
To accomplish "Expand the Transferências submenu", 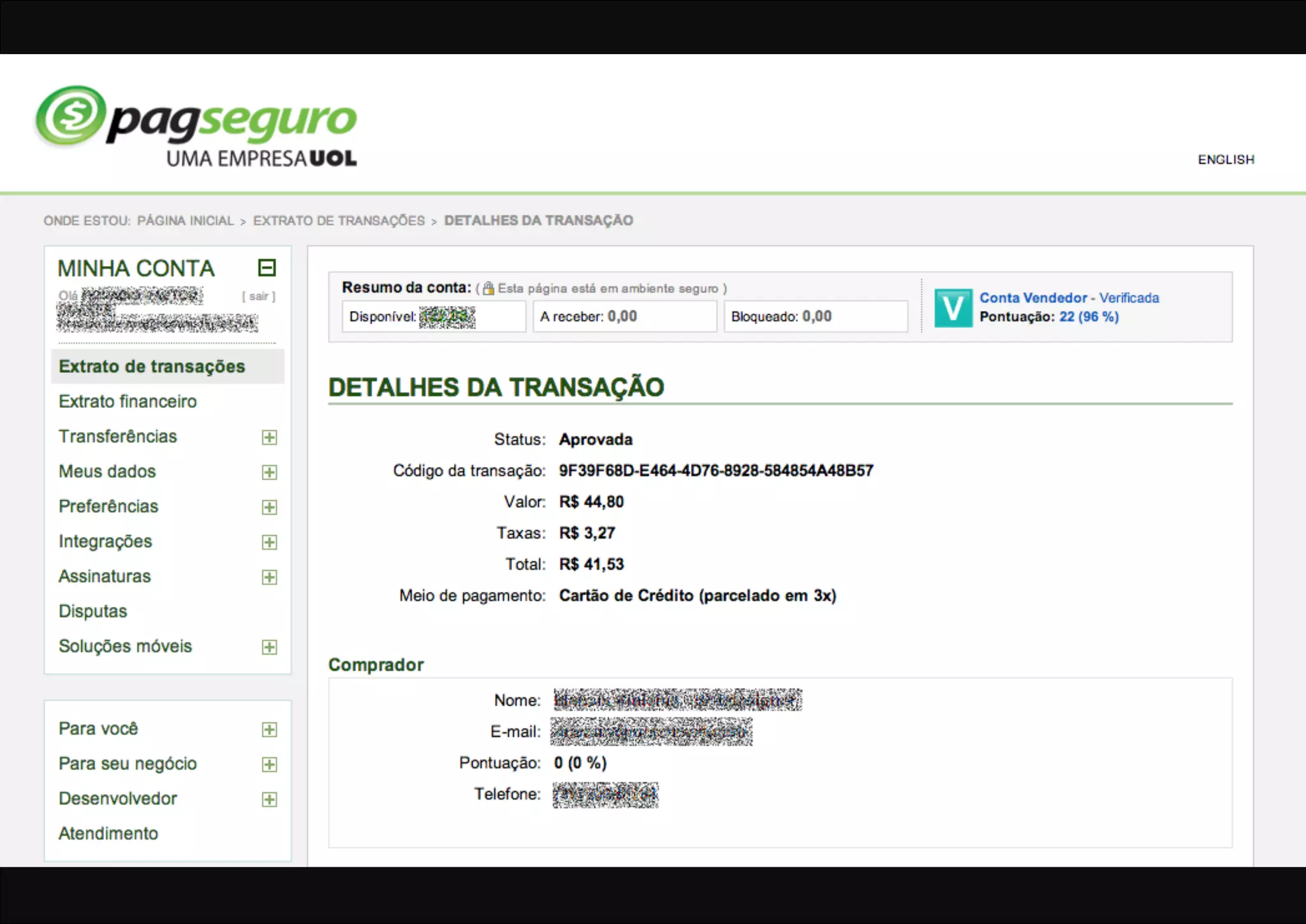I will coord(269,437).
